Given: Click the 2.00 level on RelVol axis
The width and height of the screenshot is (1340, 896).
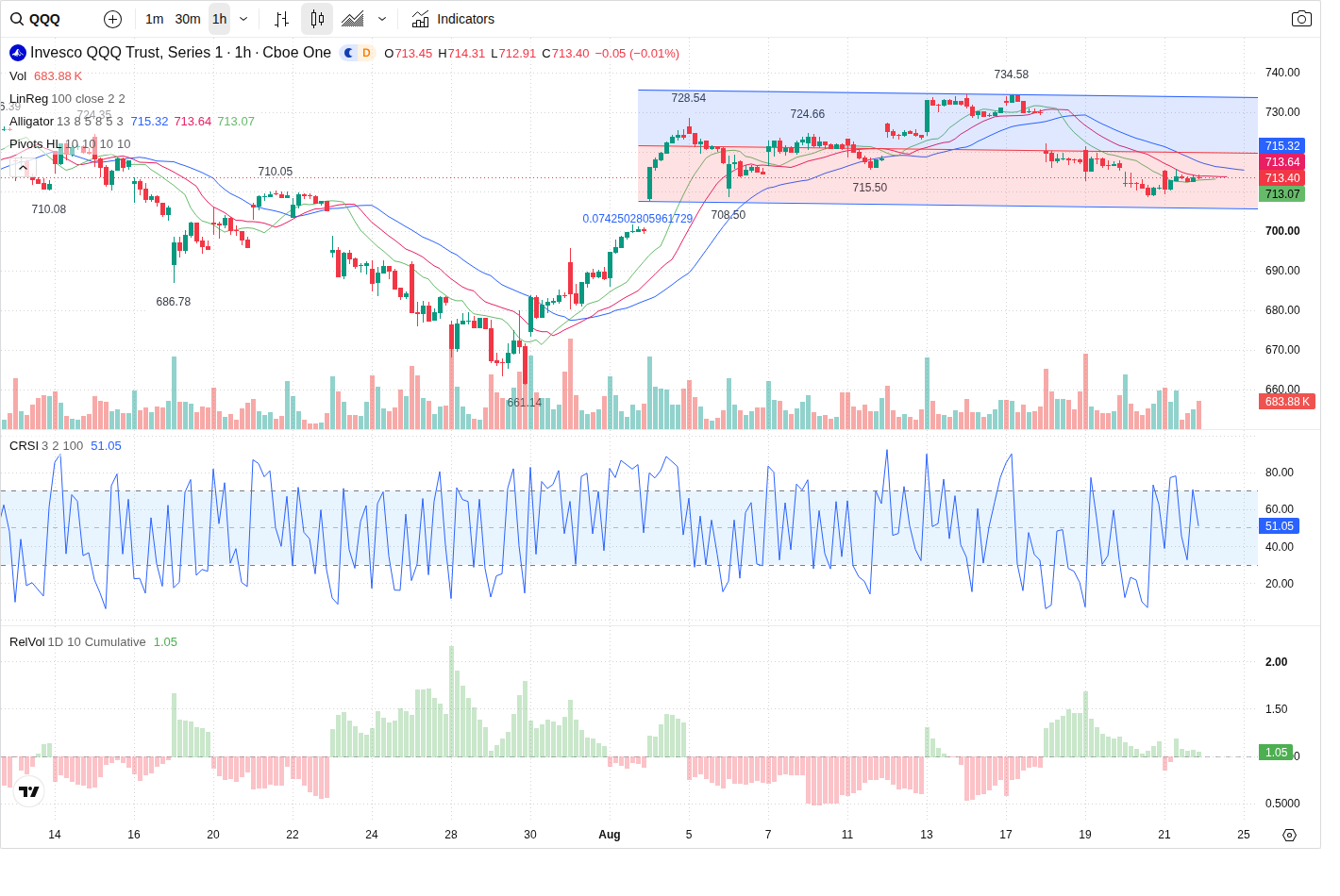Looking at the screenshot, I should coord(1276,662).
